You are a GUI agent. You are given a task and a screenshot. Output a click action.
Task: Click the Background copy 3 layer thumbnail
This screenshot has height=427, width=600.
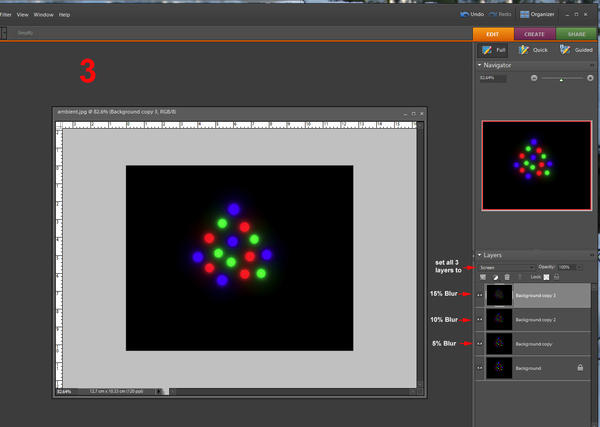pos(499,295)
